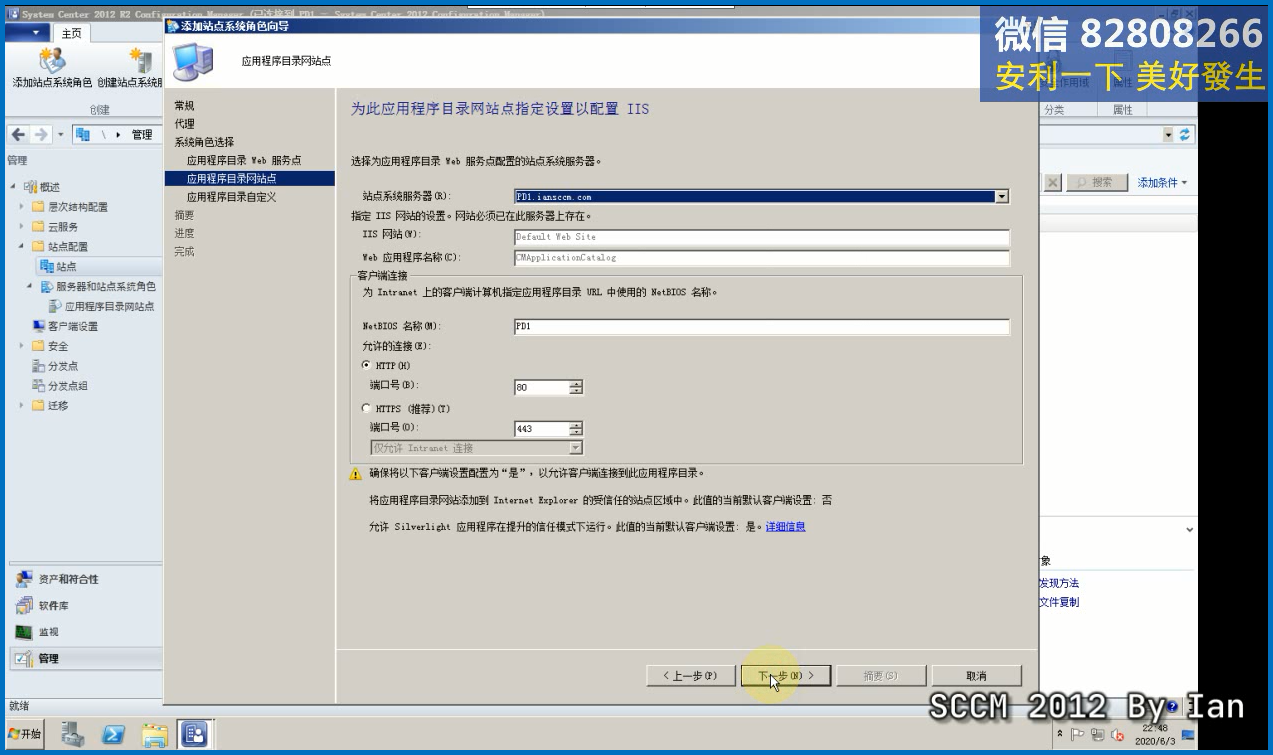Collapse the 服务器和站点系统角色 tree node
Viewport: 1273px width, 755px height.
click(x=30, y=286)
